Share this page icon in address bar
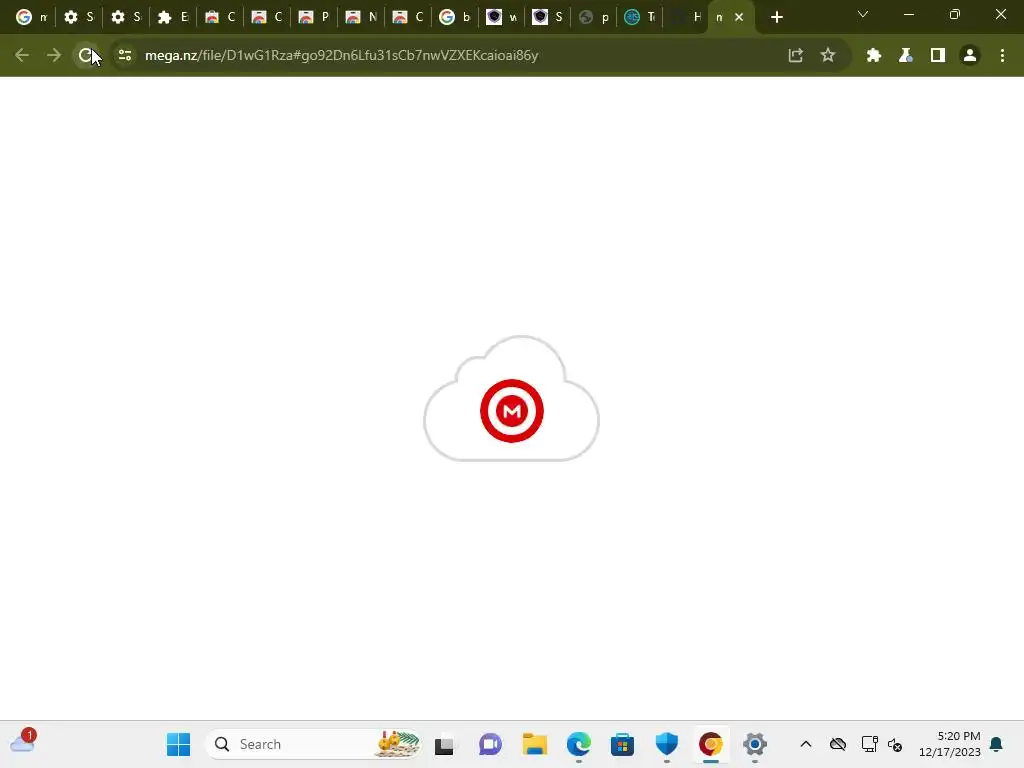The width and height of the screenshot is (1024, 768). pyautogui.click(x=795, y=56)
